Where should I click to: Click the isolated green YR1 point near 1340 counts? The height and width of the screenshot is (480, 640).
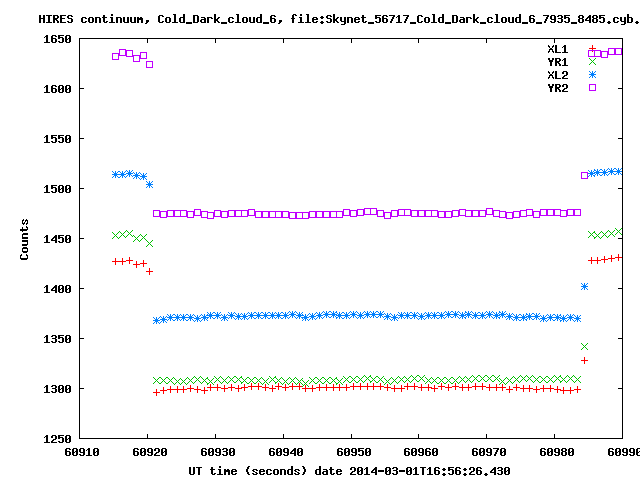(x=584, y=347)
